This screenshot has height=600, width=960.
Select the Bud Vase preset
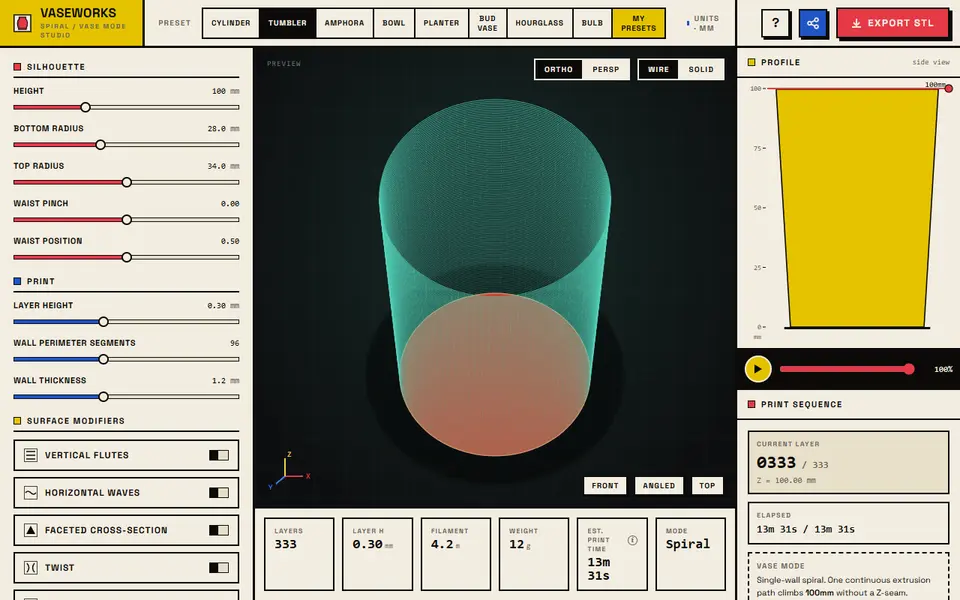(x=487, y=23)
